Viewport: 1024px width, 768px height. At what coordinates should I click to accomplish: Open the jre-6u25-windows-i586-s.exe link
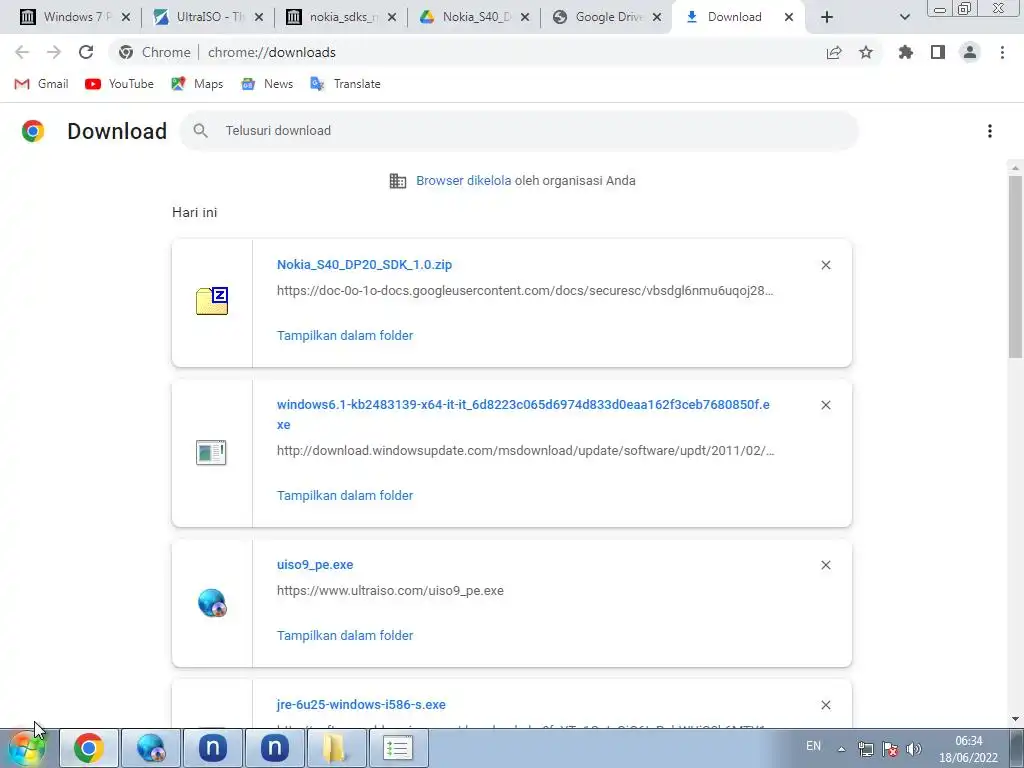pyautogui.click(x=361, y=705)
